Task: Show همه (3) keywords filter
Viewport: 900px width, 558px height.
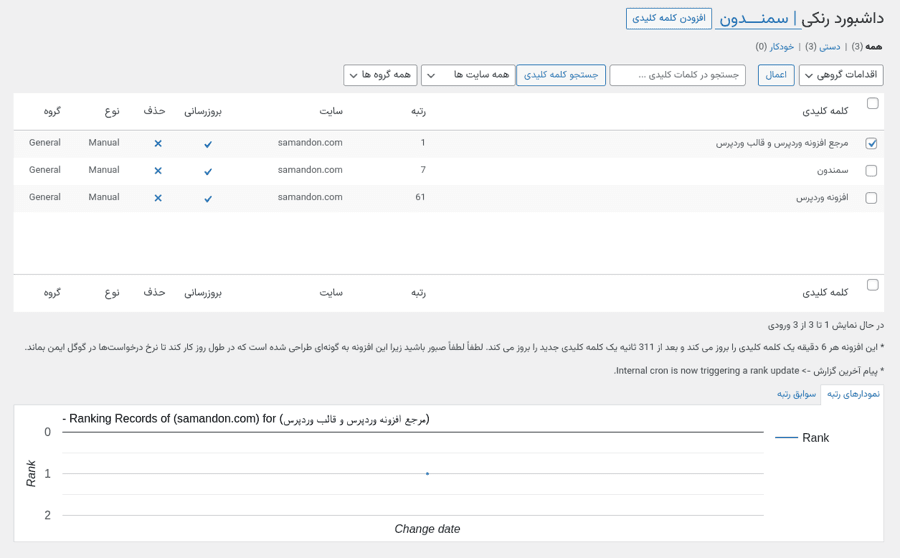Action: pyautogui.click(x=867, y=46)
